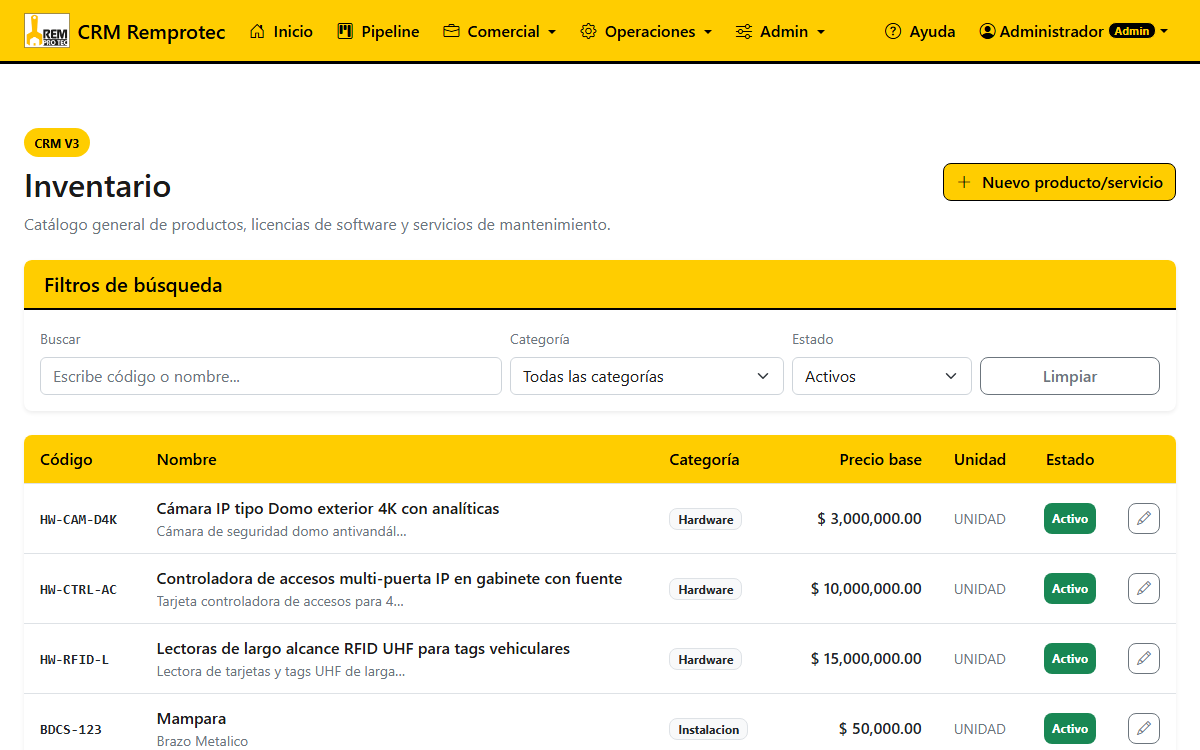
Task: Click the Precio base column header
Action: click(x=880, y=459)
